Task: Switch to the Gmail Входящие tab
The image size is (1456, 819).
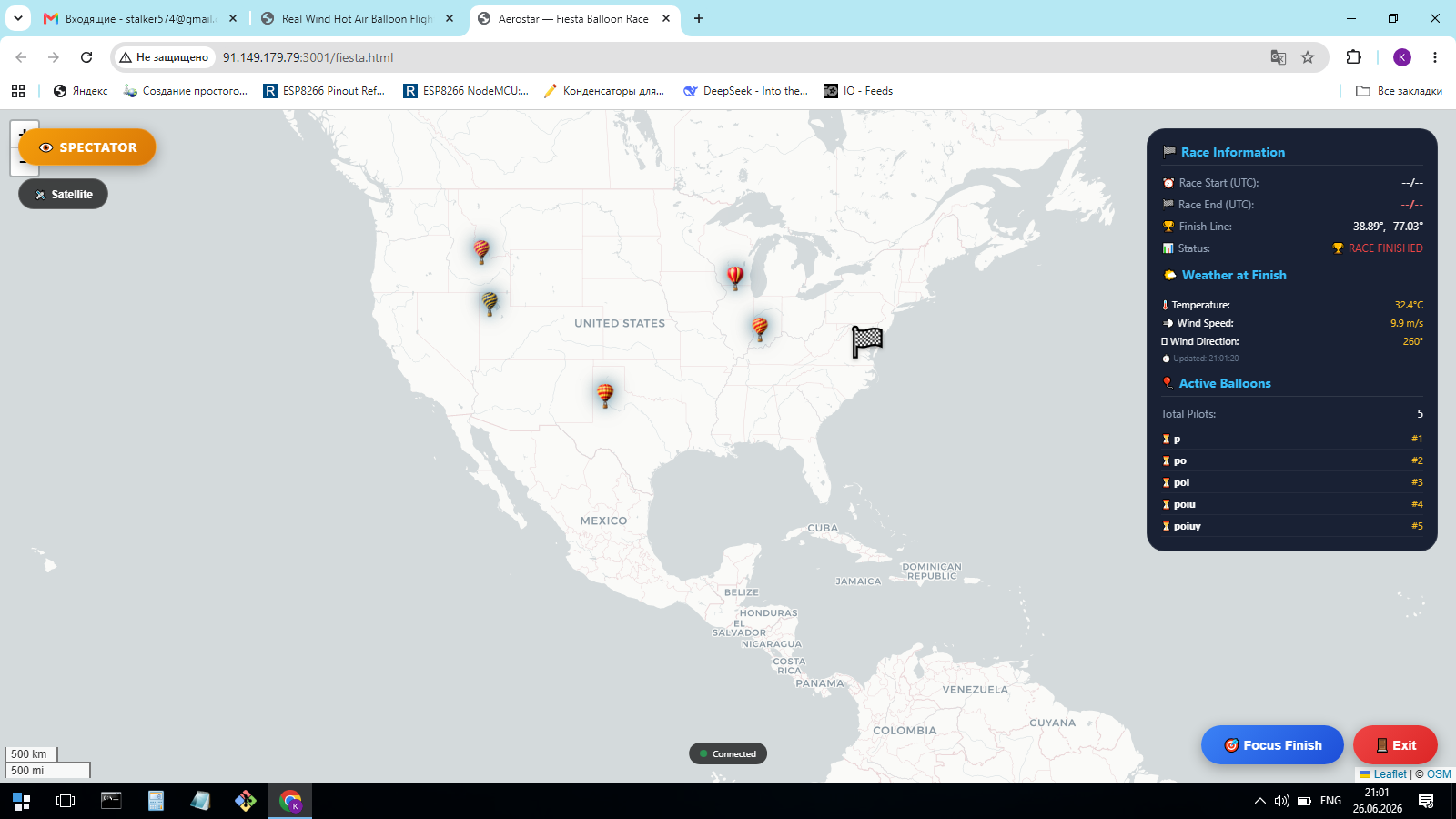Action: [141, 18]
